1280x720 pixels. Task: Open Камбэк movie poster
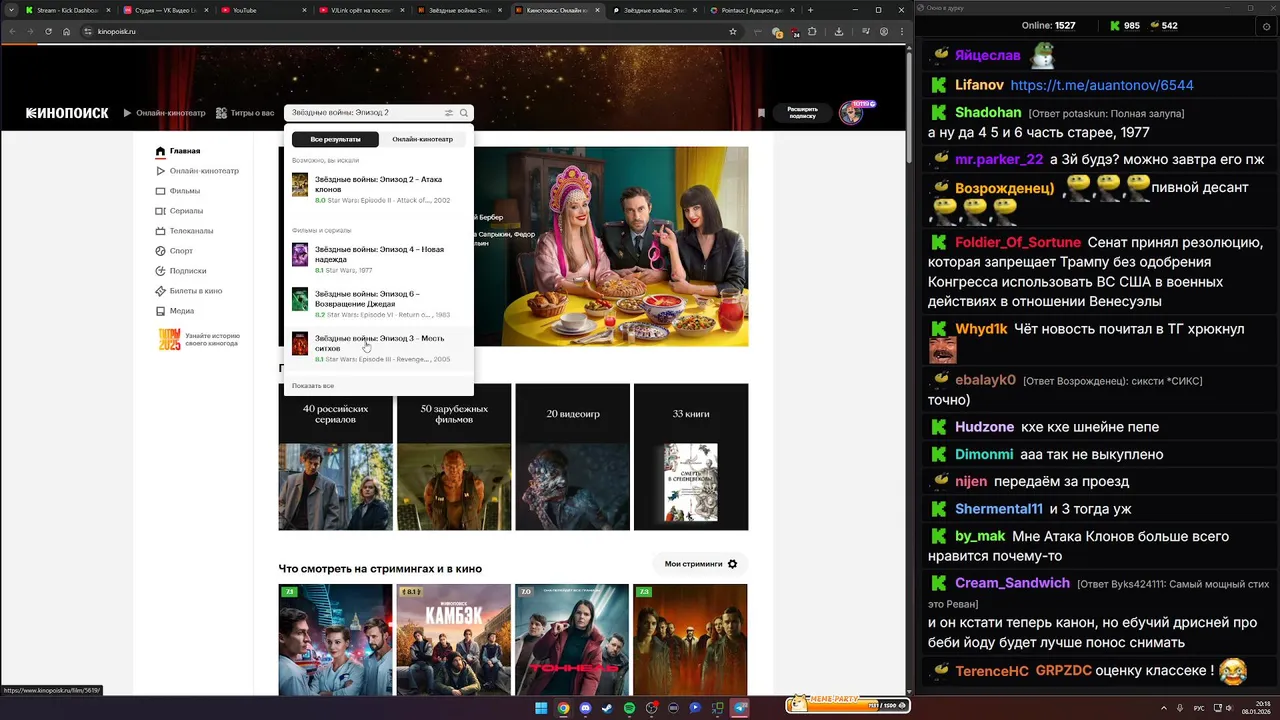(454, 640)
